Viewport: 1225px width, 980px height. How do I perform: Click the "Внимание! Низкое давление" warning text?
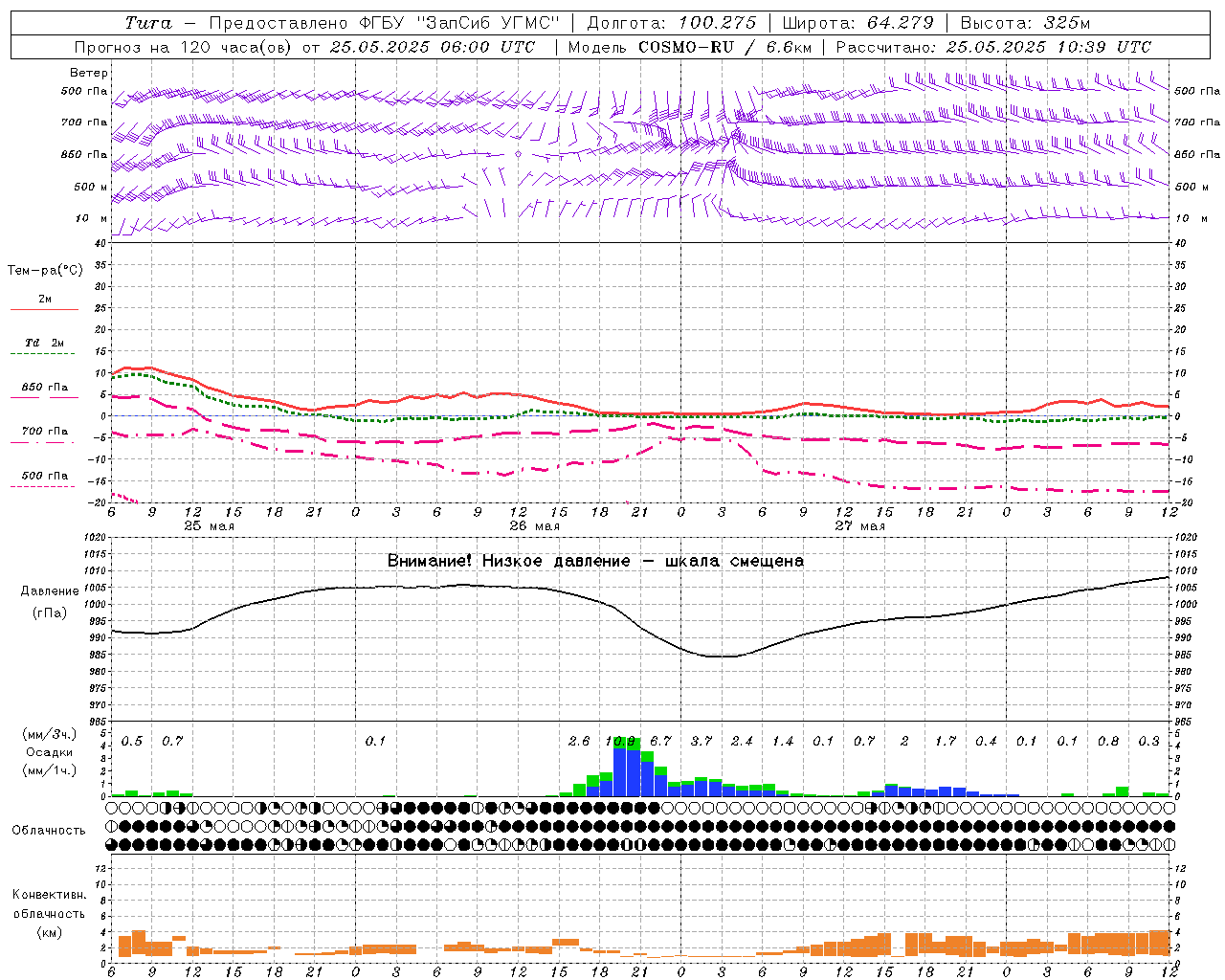[508, 561]
